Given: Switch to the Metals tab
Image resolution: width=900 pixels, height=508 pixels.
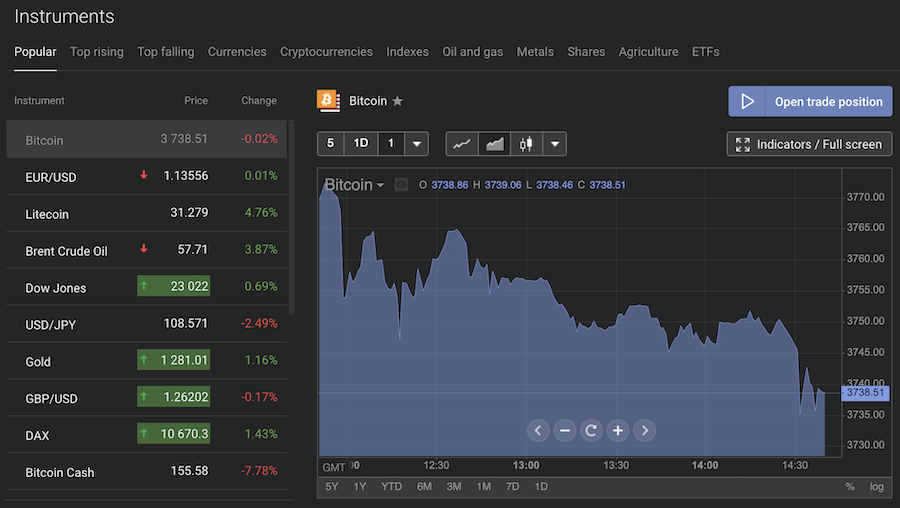Looking at the screenshot, I should (535, 52).
